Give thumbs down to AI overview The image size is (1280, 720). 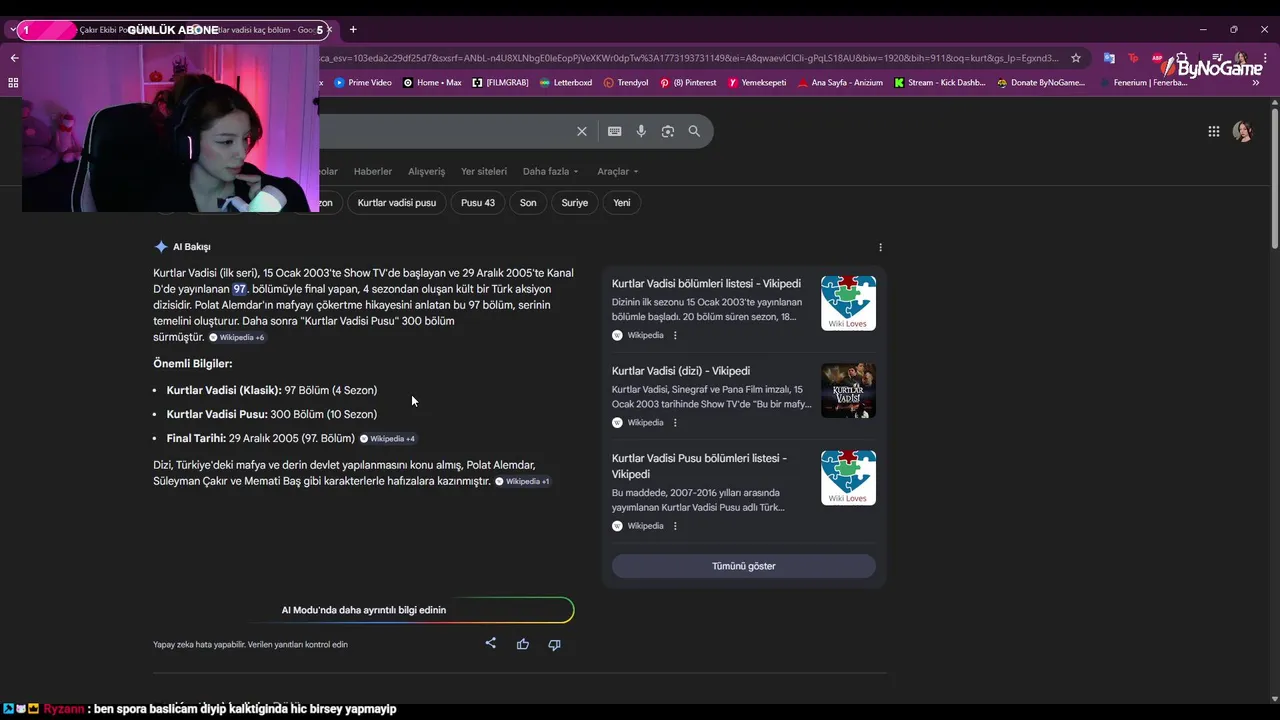(554, 644)
